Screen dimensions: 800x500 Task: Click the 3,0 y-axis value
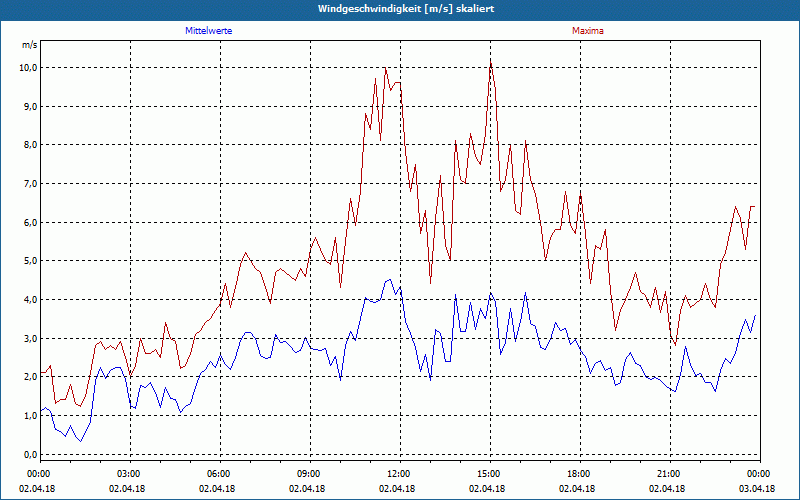tap(31, 338)
